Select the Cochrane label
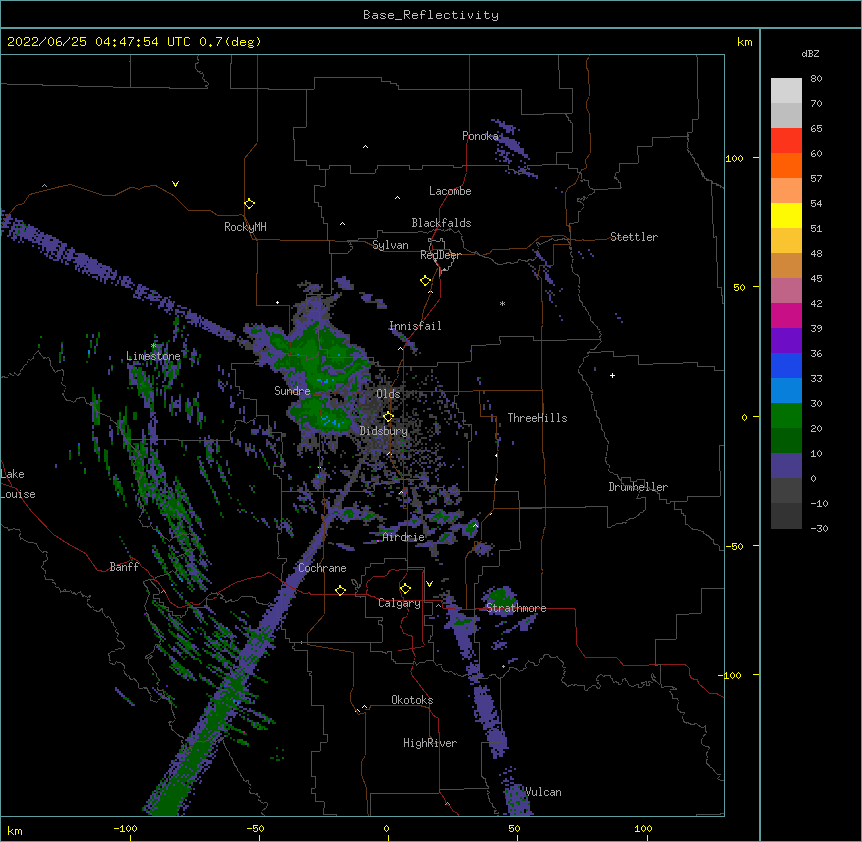The height and width of the screenshot is (842, 862). click(x=322, y=568)
